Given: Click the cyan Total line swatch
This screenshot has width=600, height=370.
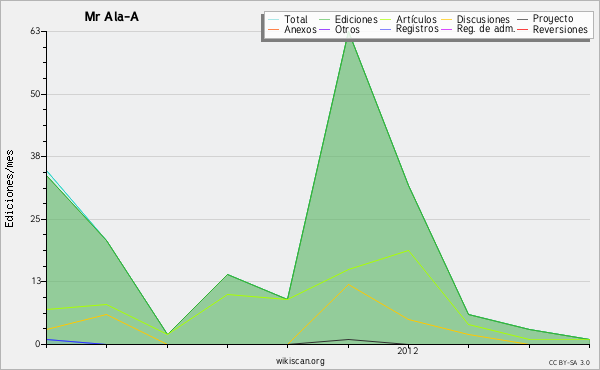Looking at the screenshot, I should [274, 20].
